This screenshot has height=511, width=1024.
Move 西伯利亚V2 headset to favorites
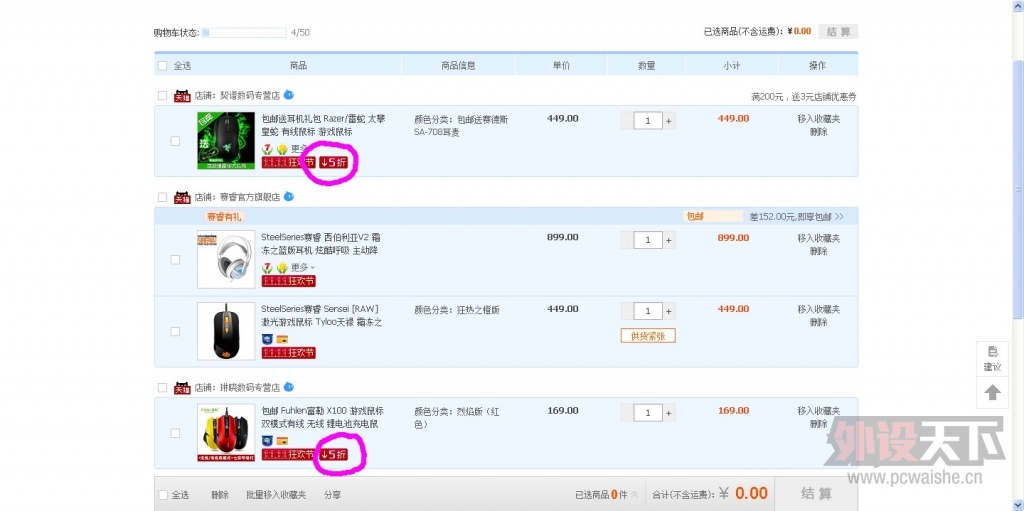coord(818,239)
